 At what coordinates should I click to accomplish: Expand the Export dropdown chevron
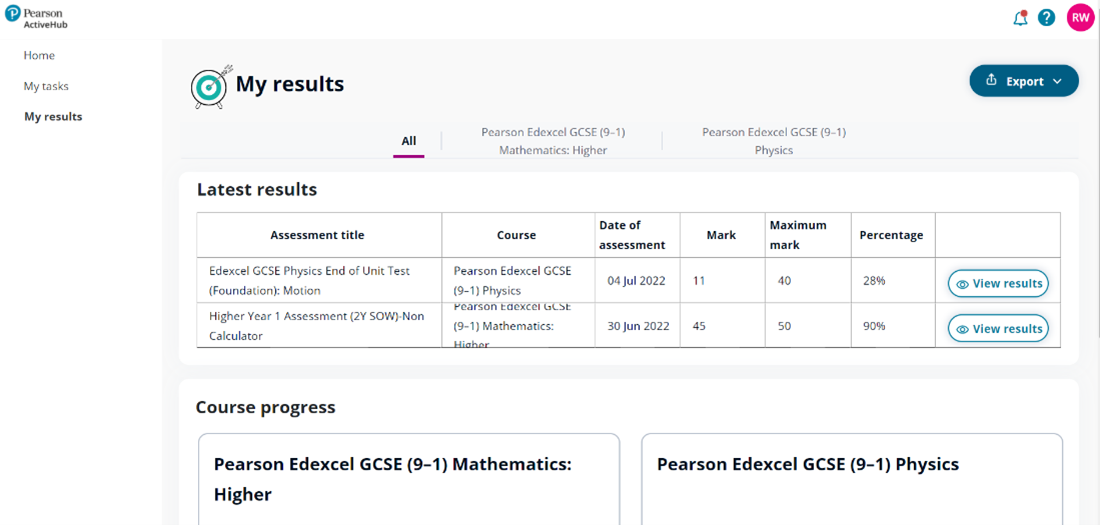pyautogui.click(x=1058, y=82)
